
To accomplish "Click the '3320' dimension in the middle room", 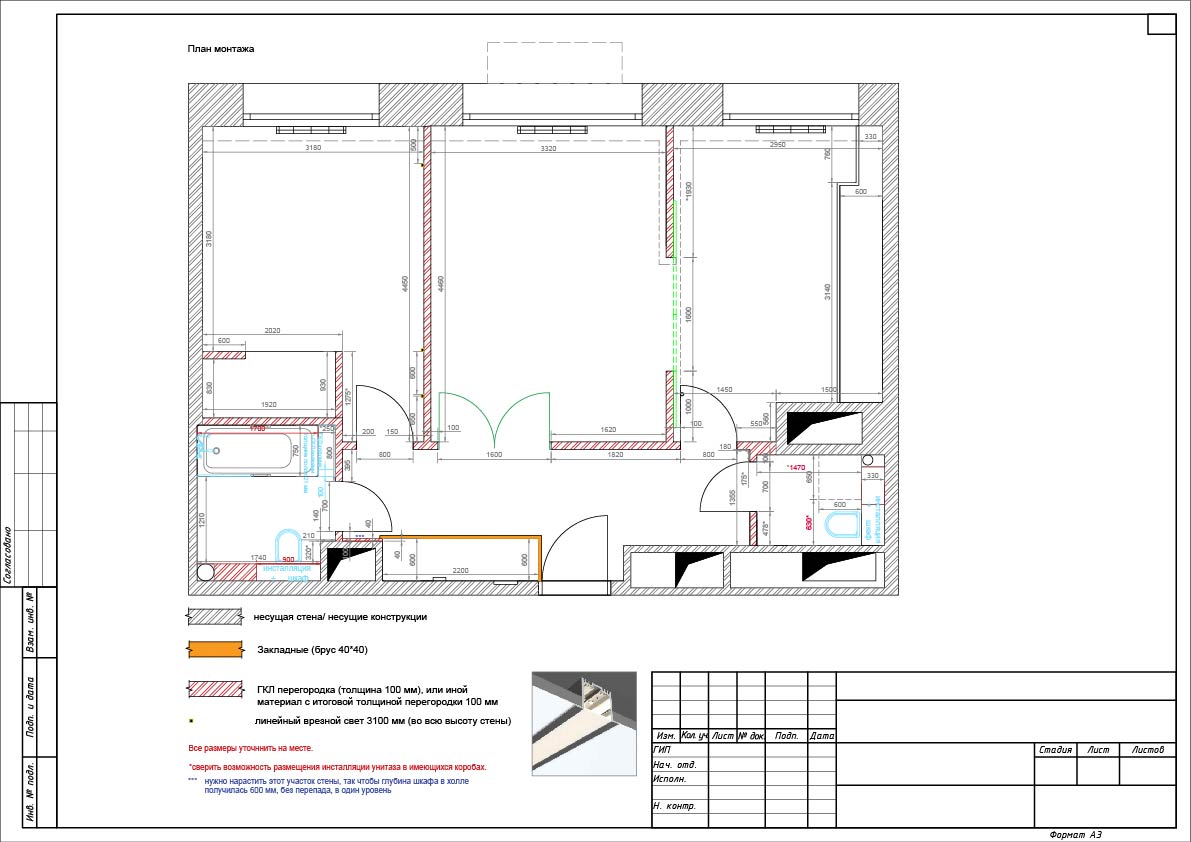I will click(x=548, y=148).
